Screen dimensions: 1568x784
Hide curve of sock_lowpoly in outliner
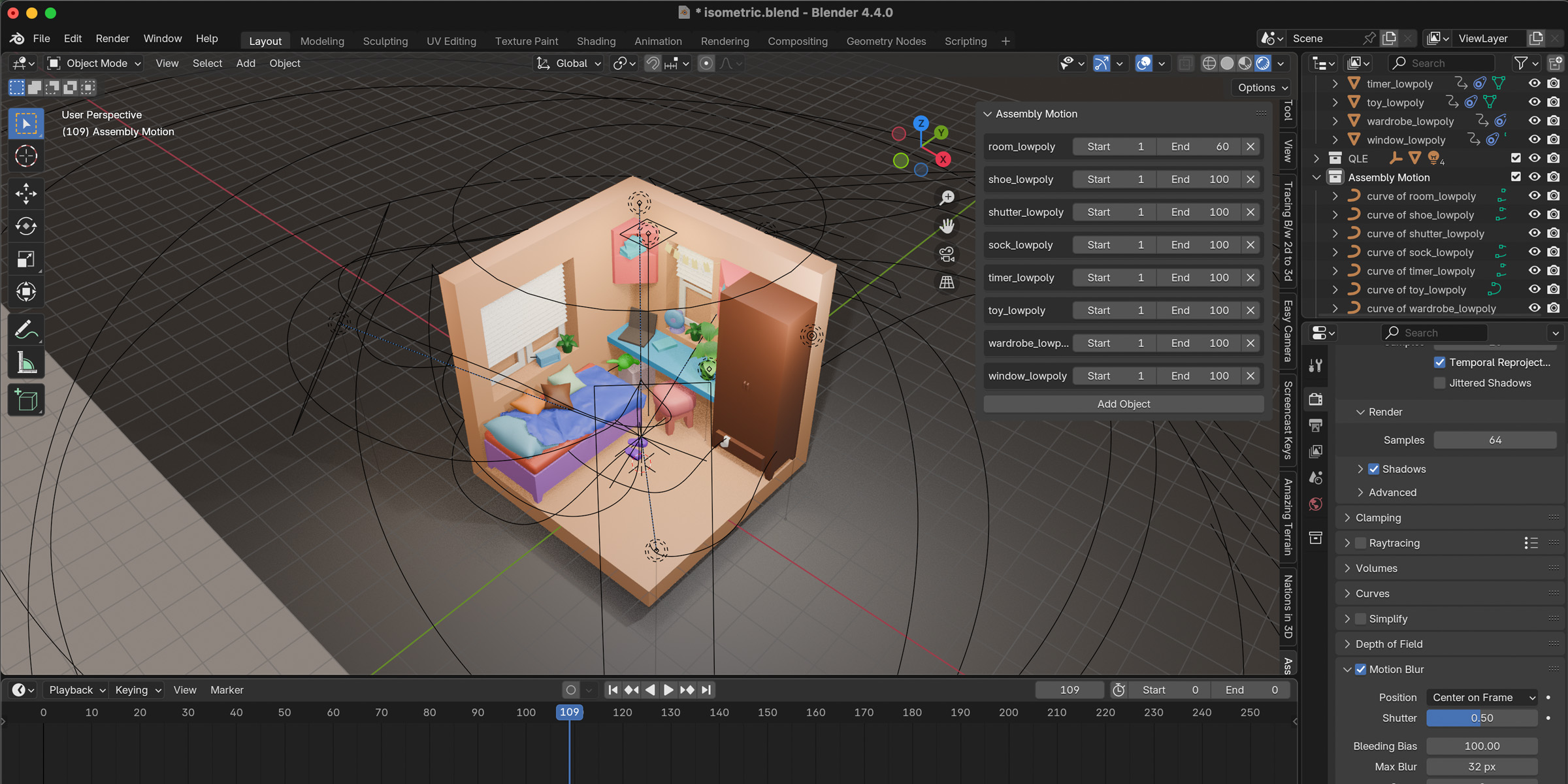click(x=1534, y=252)
